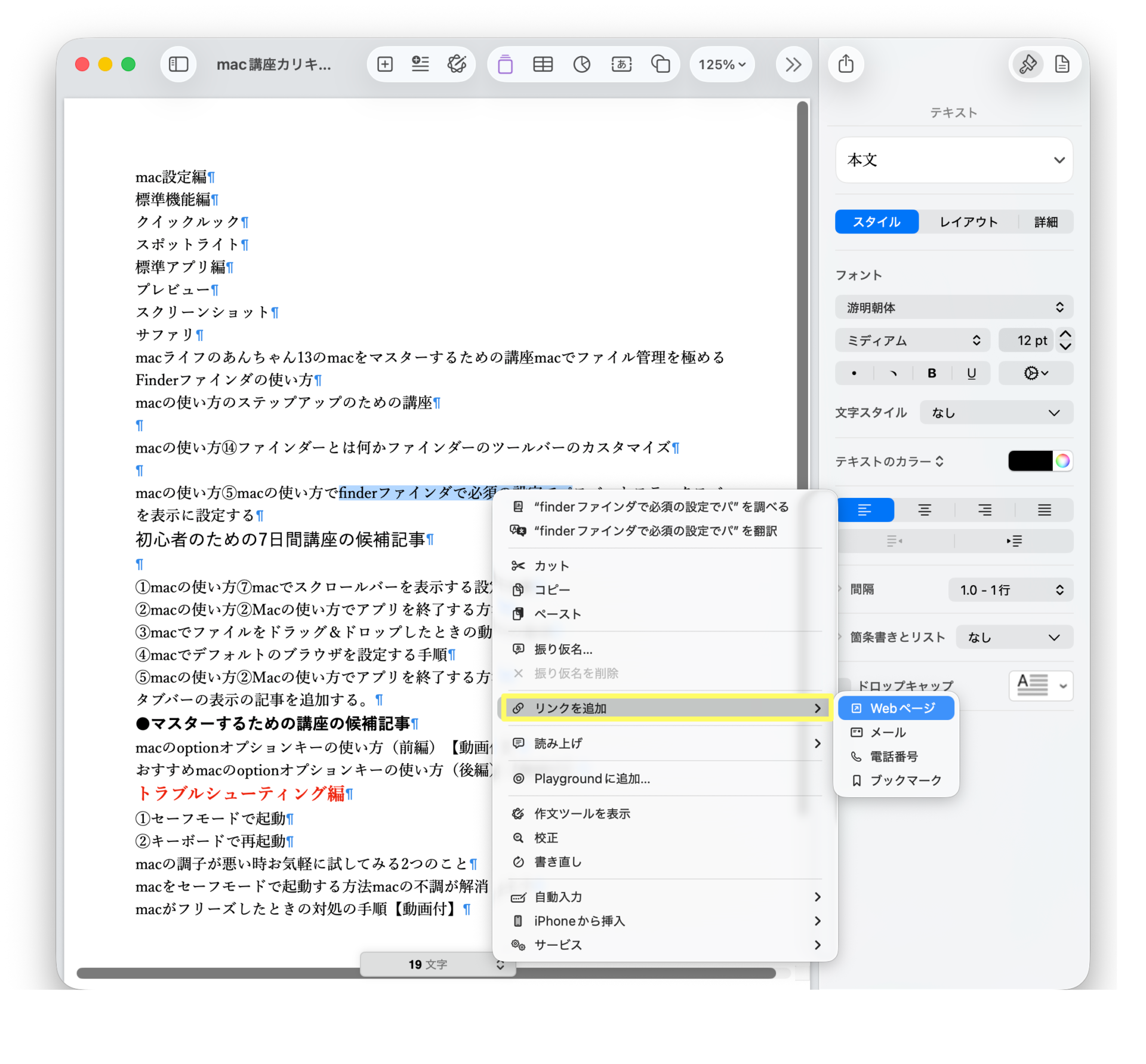Open the 1.0 - 1行 spacing dropdown
This screenshot has height=1064, width=1146.
click(x=1011, y=590)
